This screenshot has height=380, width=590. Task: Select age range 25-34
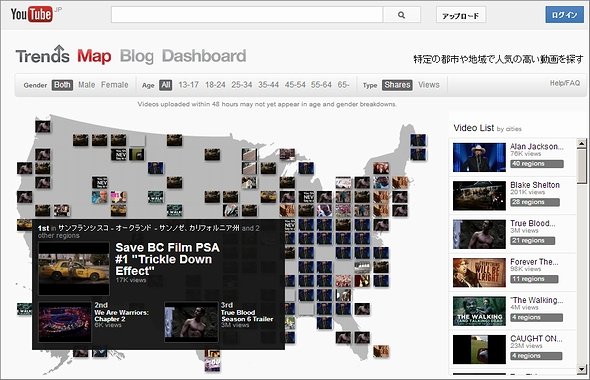click(242, 85)
